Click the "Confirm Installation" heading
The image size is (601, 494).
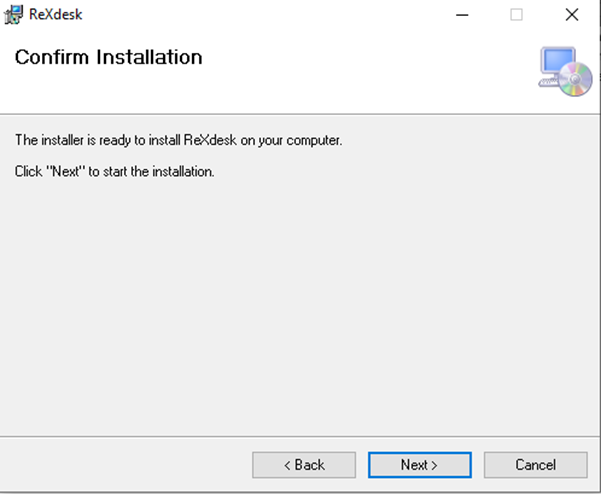108,57
